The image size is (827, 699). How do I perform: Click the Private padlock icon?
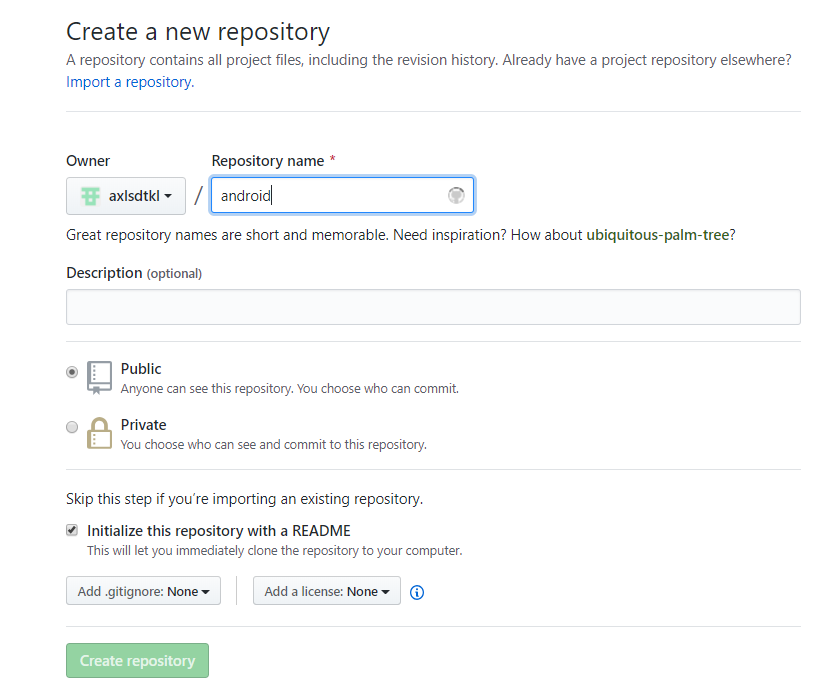pyautogui.click(x=99, y=433)
